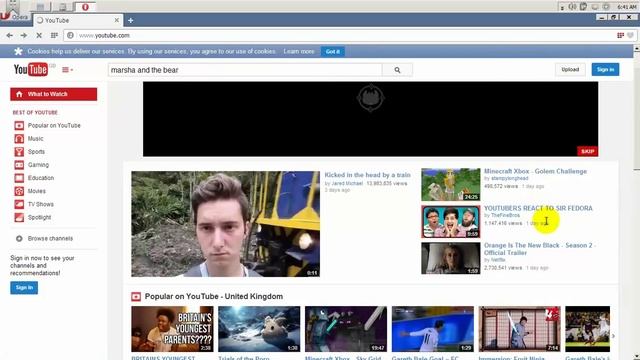Open the Trials of the Poro thumbnail
640x360 pixels.
click(259, 329)
